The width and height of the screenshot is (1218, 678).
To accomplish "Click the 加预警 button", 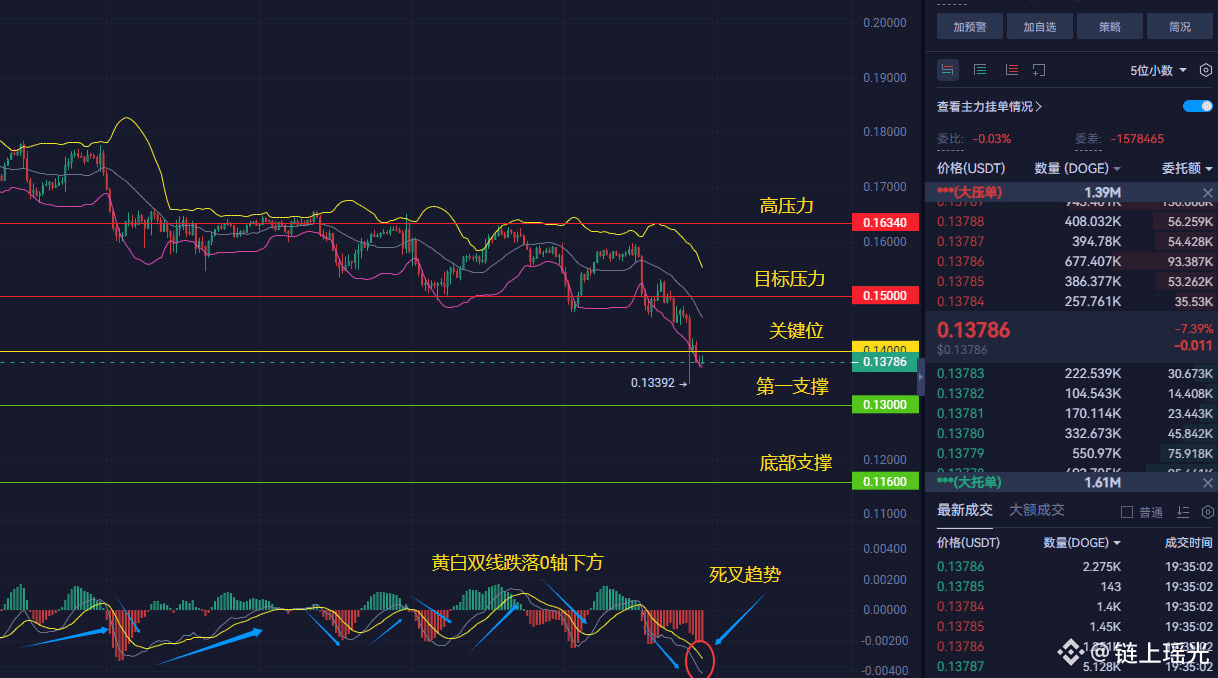I will click(969, 26).
